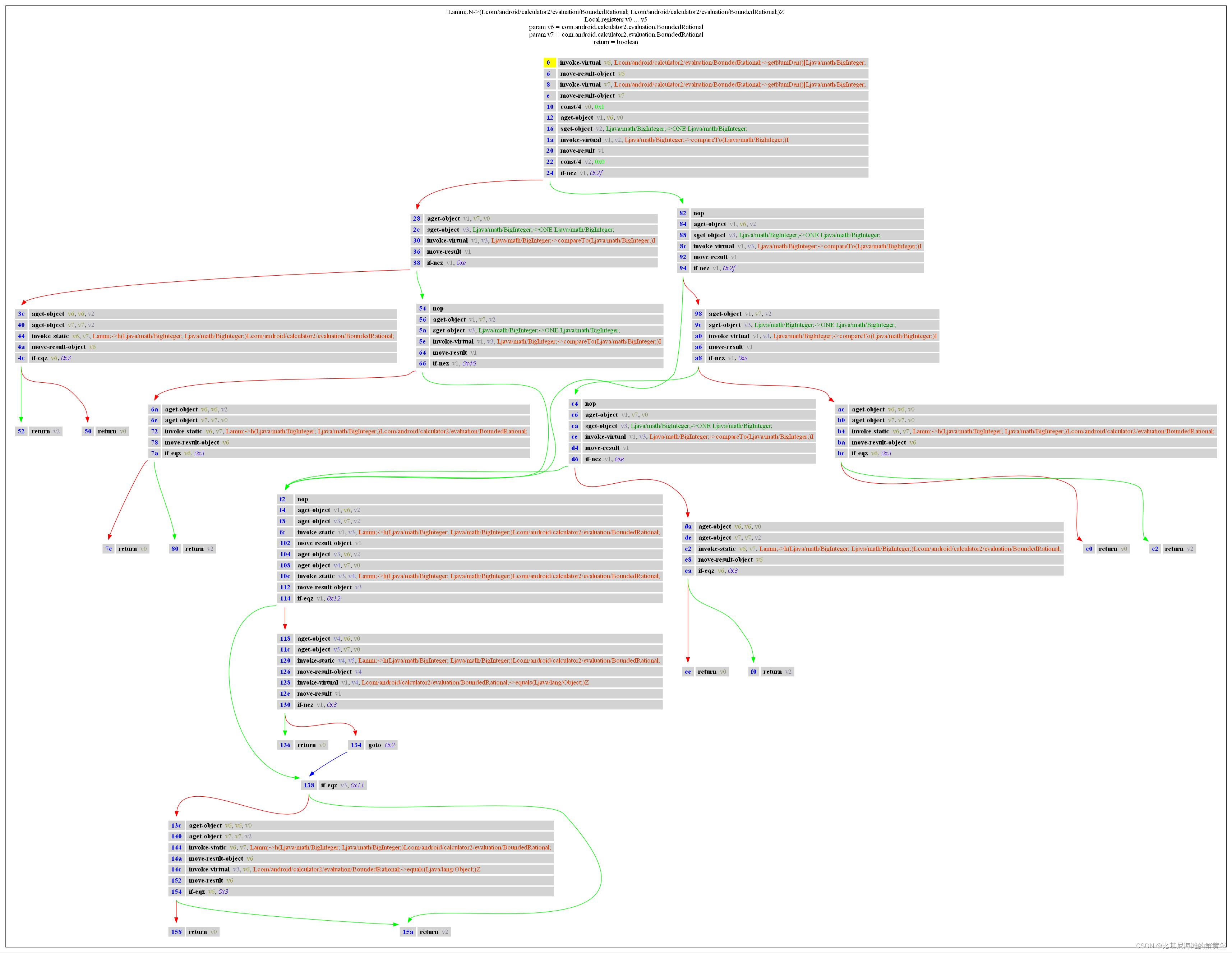This screenshot has height=953, width=1232.
Task: Click return v0 at offset 7e
Action: point(132,549)
